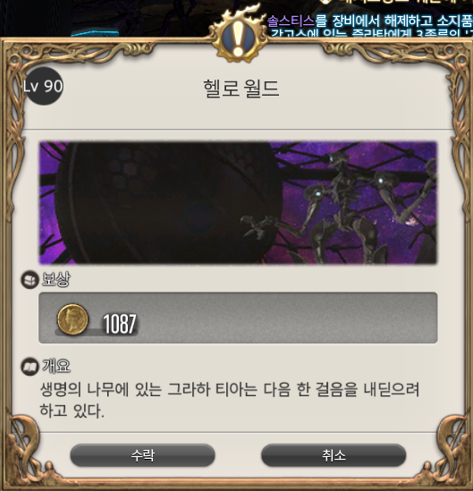Click the summary text 하고 있다.

click(72, 411)
